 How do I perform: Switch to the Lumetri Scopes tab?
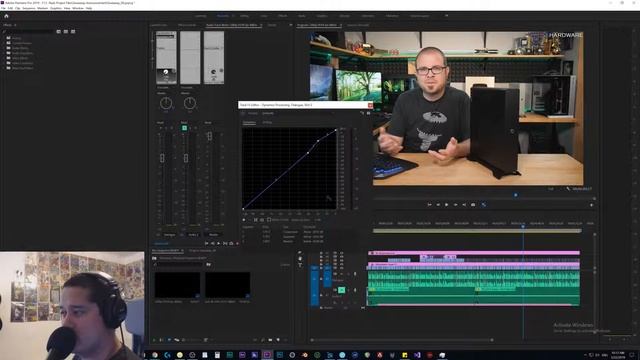[x=158, y=25]
